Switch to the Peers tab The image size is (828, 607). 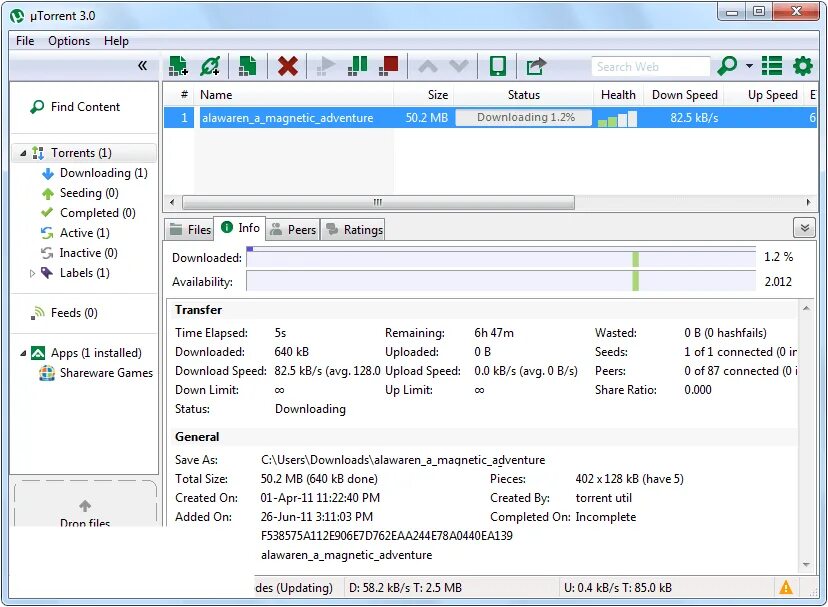click(293, 229)
